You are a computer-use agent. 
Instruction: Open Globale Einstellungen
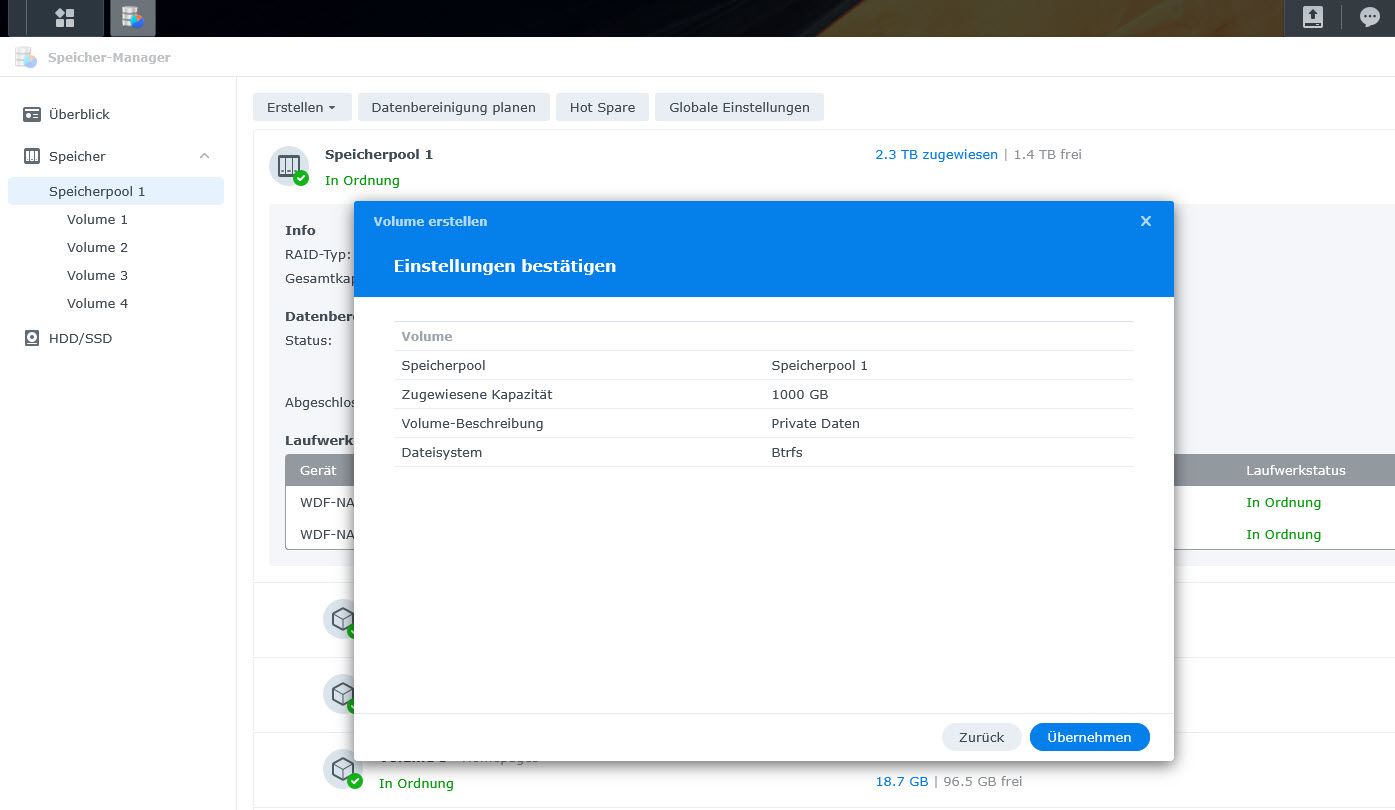(739, 107)
